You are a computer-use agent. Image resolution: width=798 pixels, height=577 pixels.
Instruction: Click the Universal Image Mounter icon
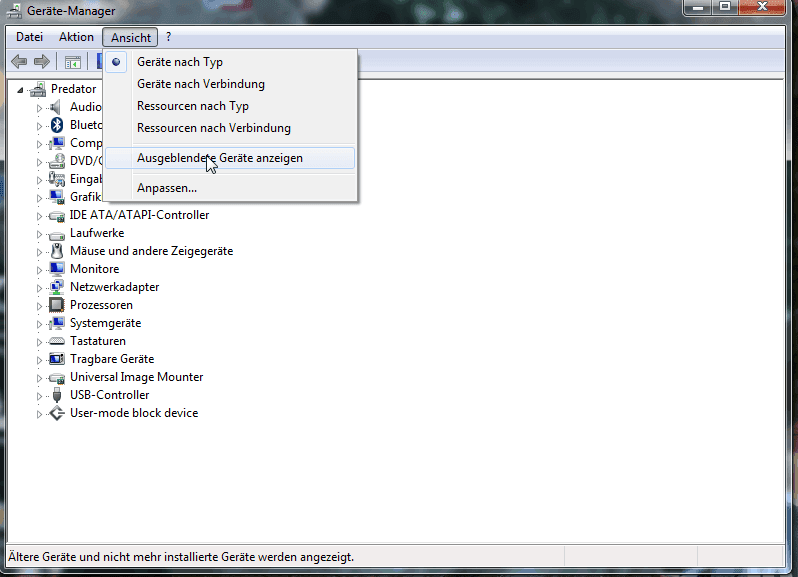coord(56,378)
